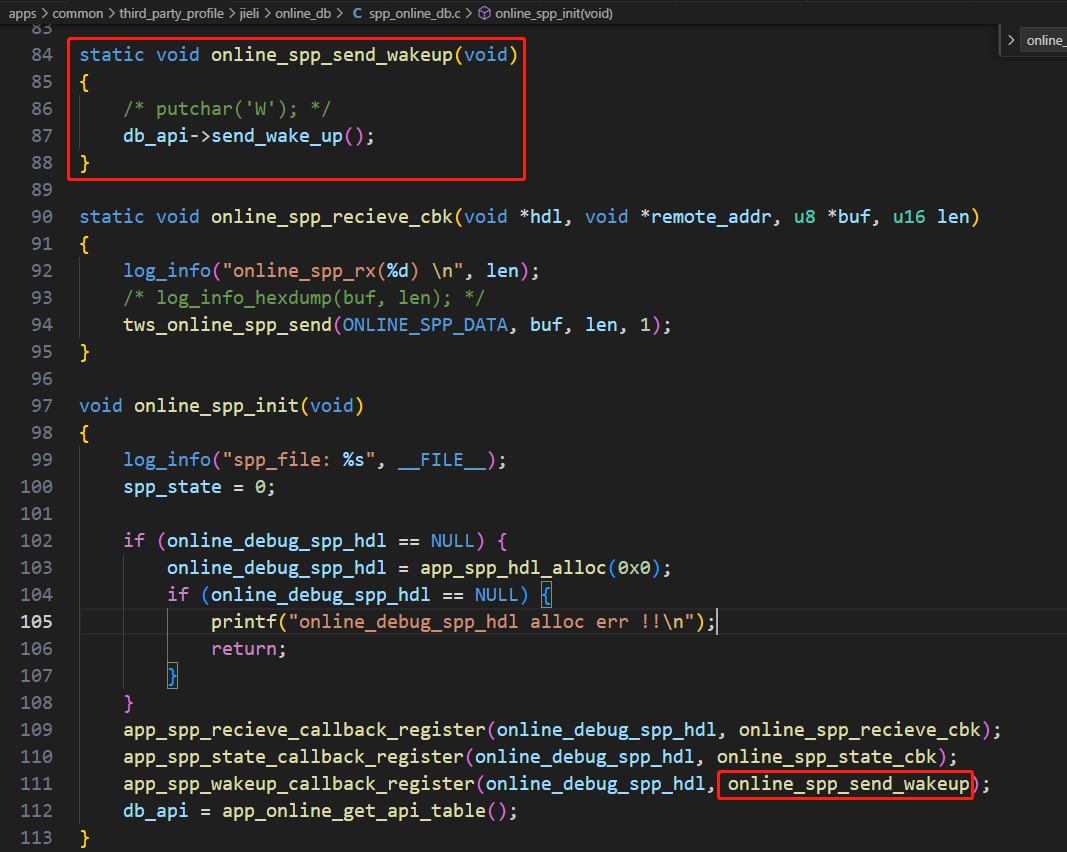Click the C file icon in the breadcrumb
The height and width of the screenshot is (852, 1067).
pos(357,14)
